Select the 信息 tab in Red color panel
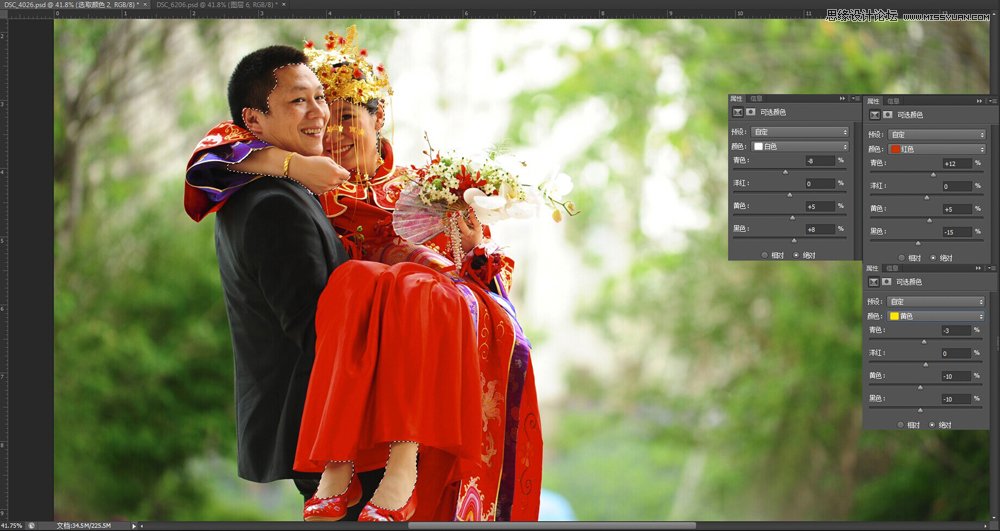The height and width of the screenshot is (531, 1000). [x=893, y=101]
